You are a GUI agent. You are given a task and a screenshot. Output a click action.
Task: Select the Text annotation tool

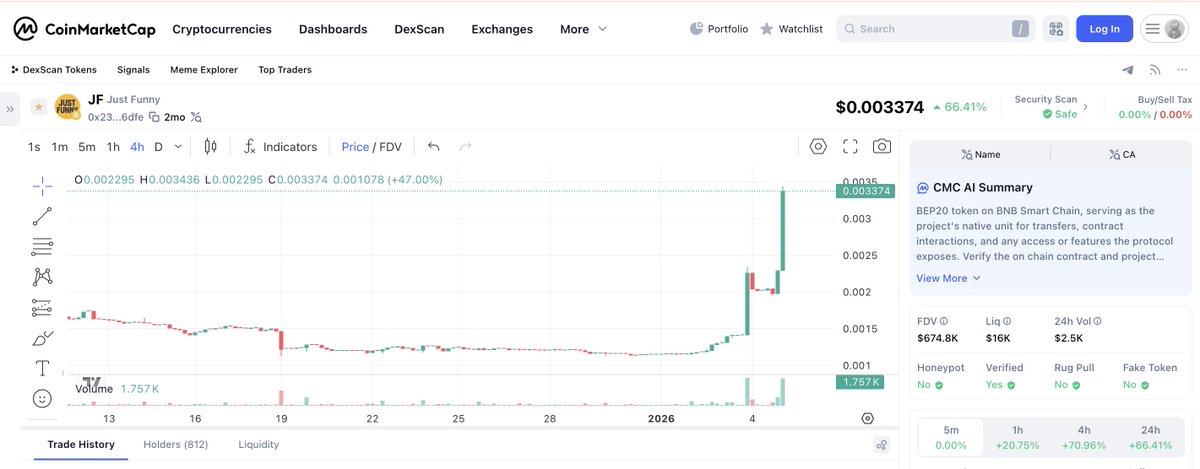[x=42, y=368]
